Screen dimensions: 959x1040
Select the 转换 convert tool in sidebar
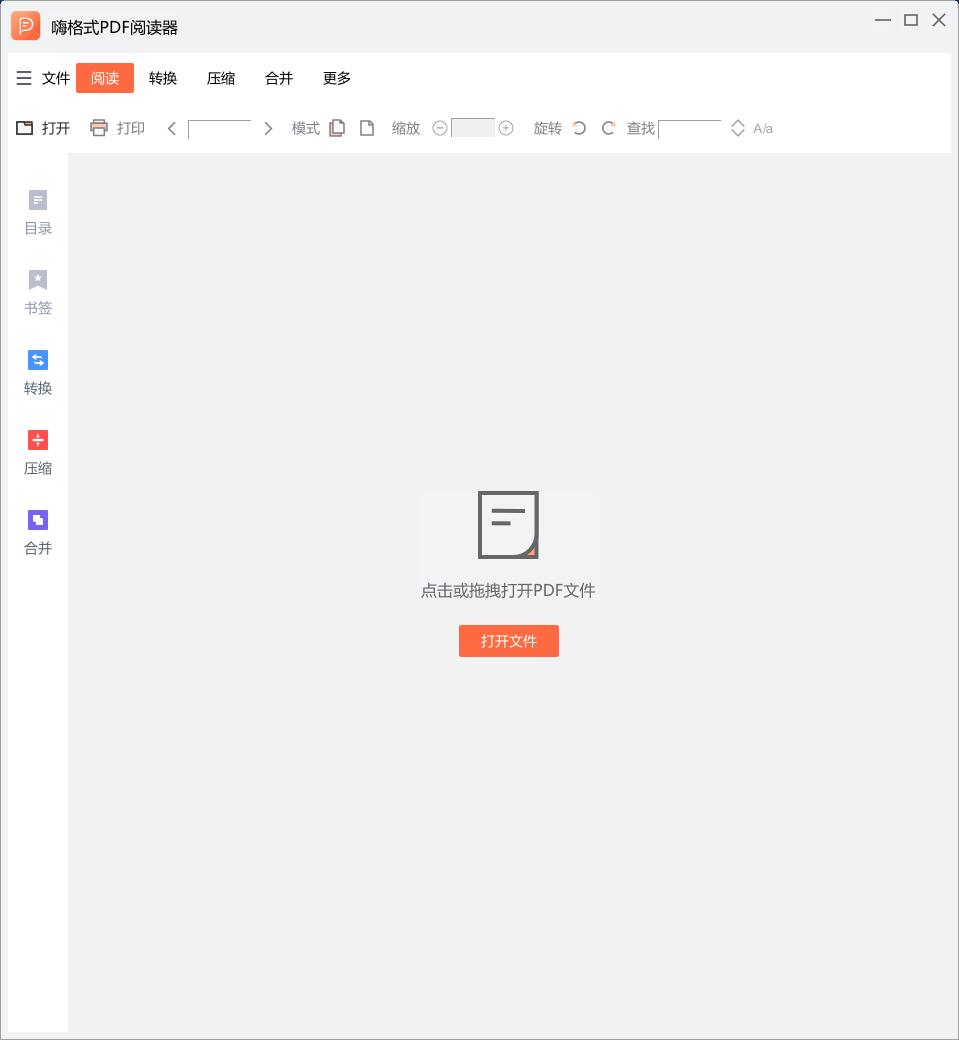(x=37, y=370)
